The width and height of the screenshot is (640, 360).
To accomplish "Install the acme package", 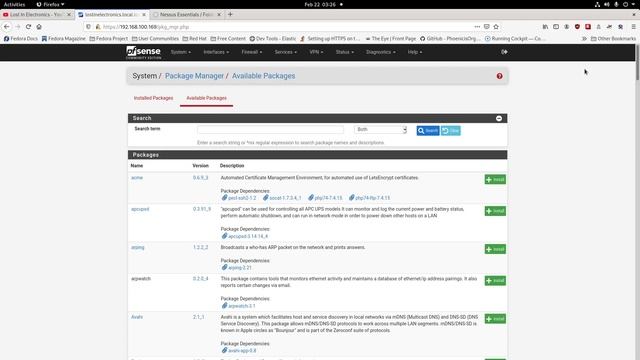I will (x=495, y=180).
